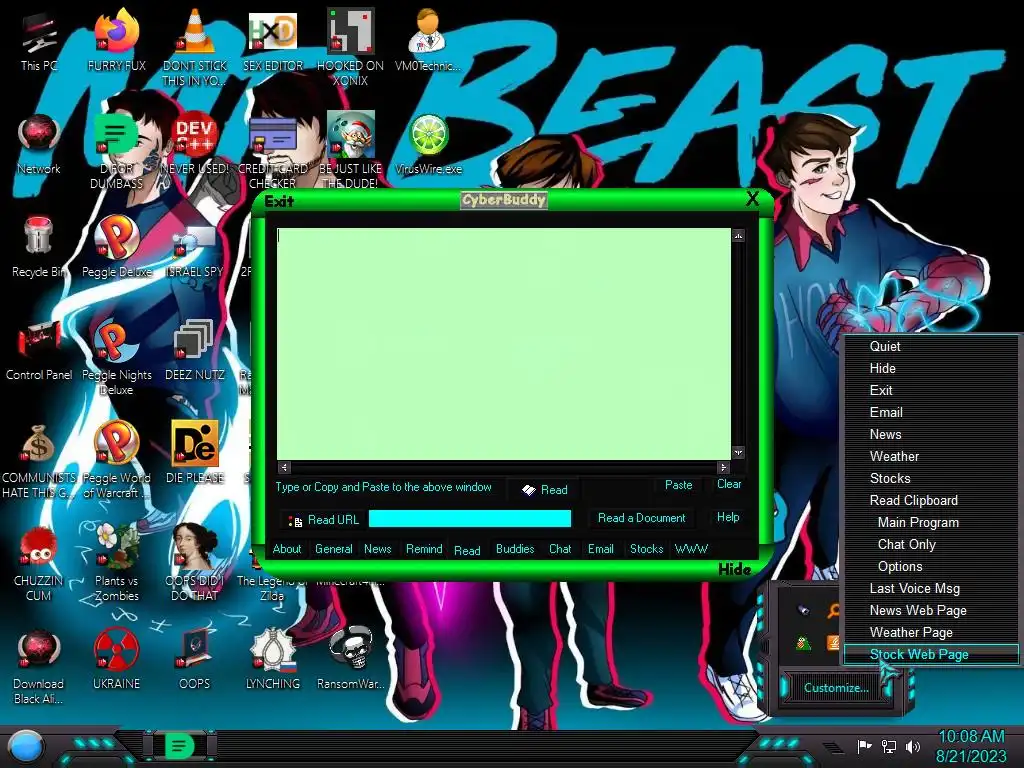This screenshot has height=768, width=1024.
Task: Launch Peggle Nights Deluxe shortcut
Action: tap(116, 358)
